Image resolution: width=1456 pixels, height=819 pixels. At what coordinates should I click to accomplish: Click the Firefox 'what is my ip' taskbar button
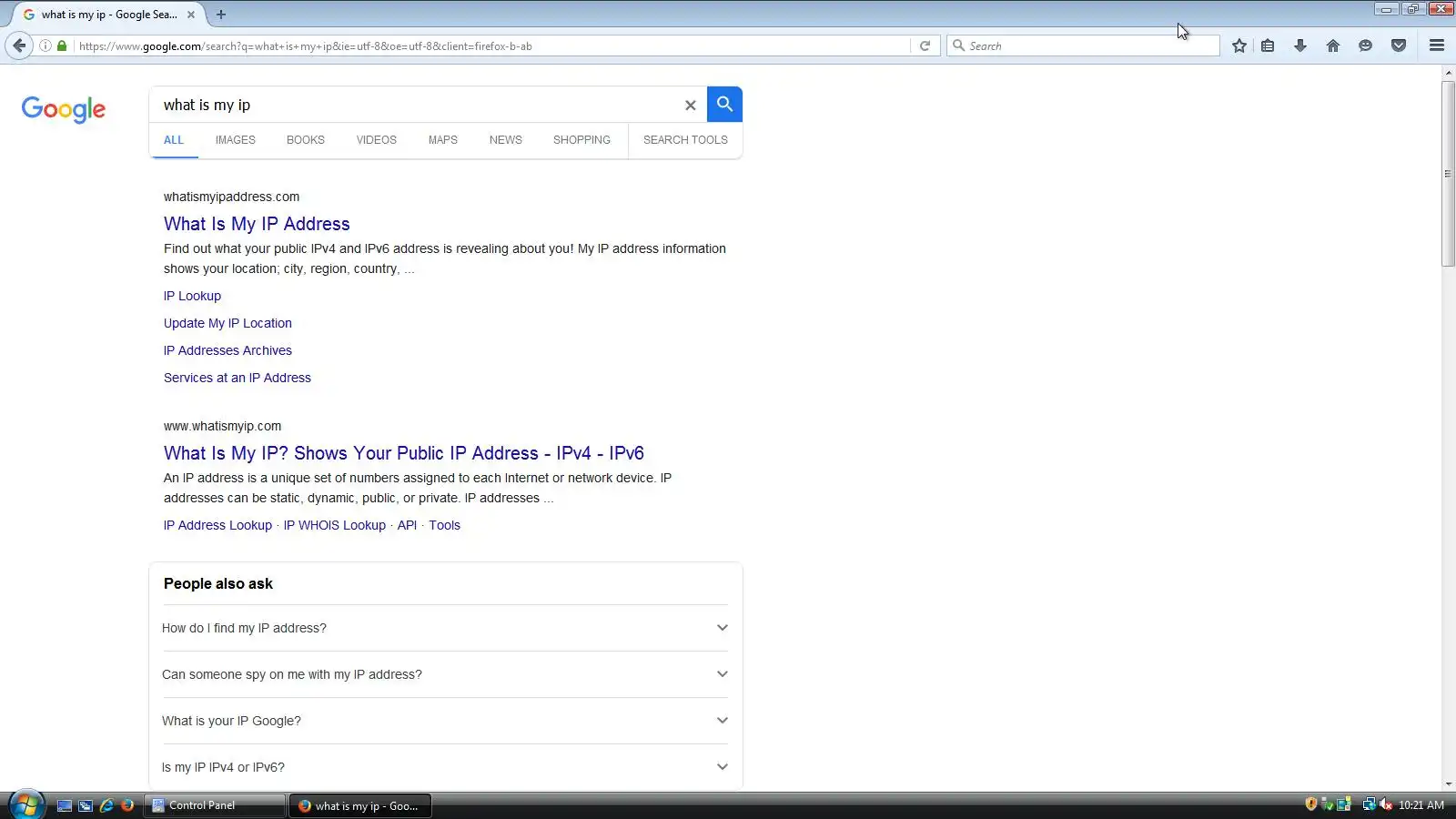tap(360, 805)
